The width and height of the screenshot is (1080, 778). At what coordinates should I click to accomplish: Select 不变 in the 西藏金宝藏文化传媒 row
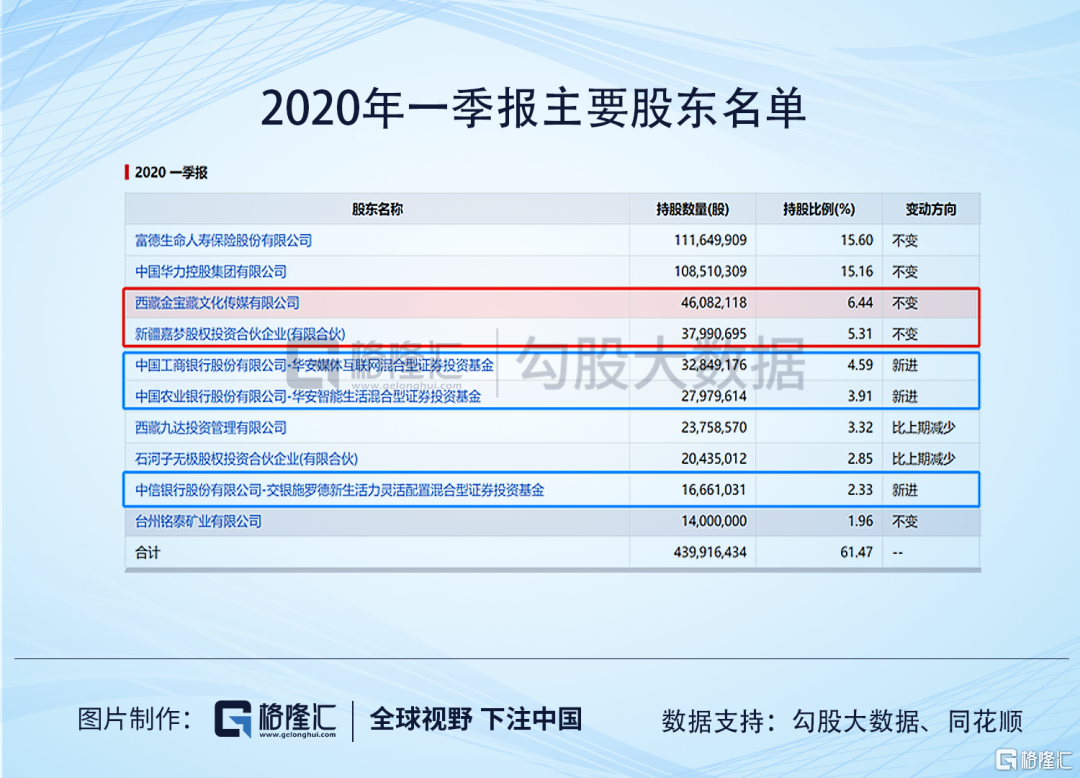pyautogui.click(x=905, y=303)
